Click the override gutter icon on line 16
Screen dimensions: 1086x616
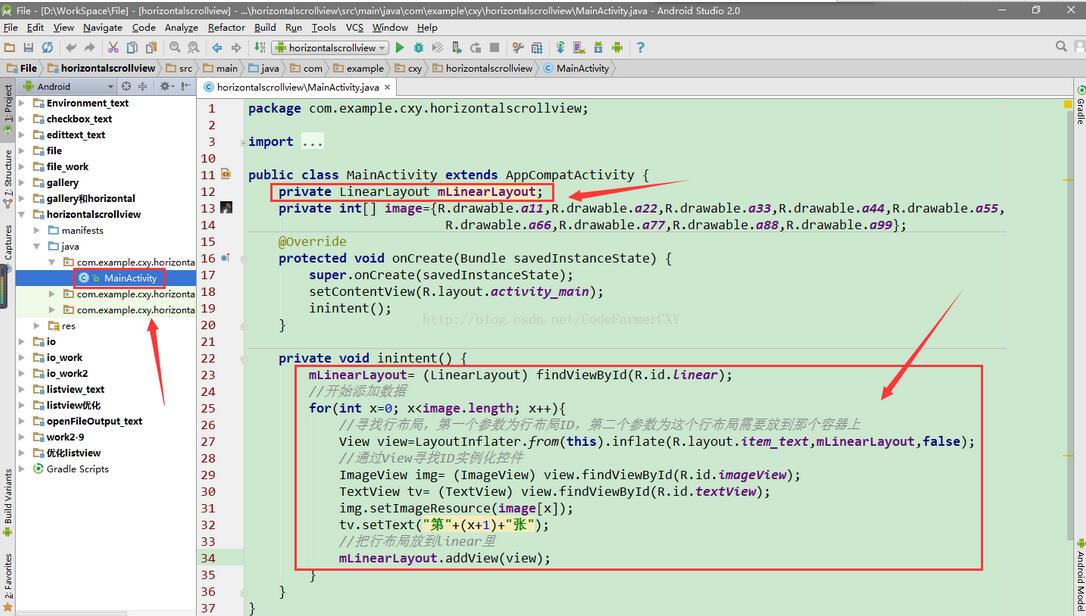pos(225,258)
